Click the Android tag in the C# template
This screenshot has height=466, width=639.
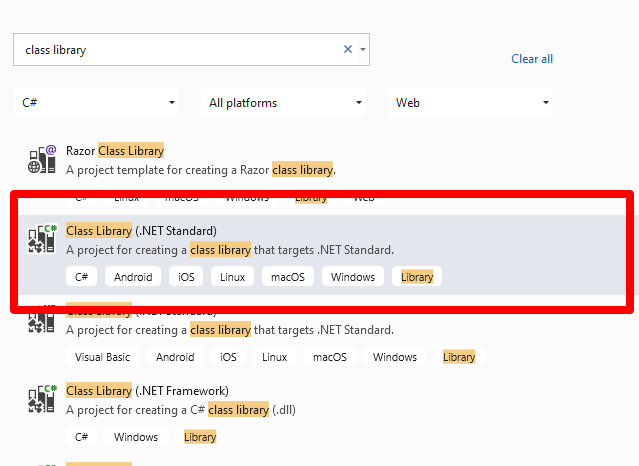point(133,277)
